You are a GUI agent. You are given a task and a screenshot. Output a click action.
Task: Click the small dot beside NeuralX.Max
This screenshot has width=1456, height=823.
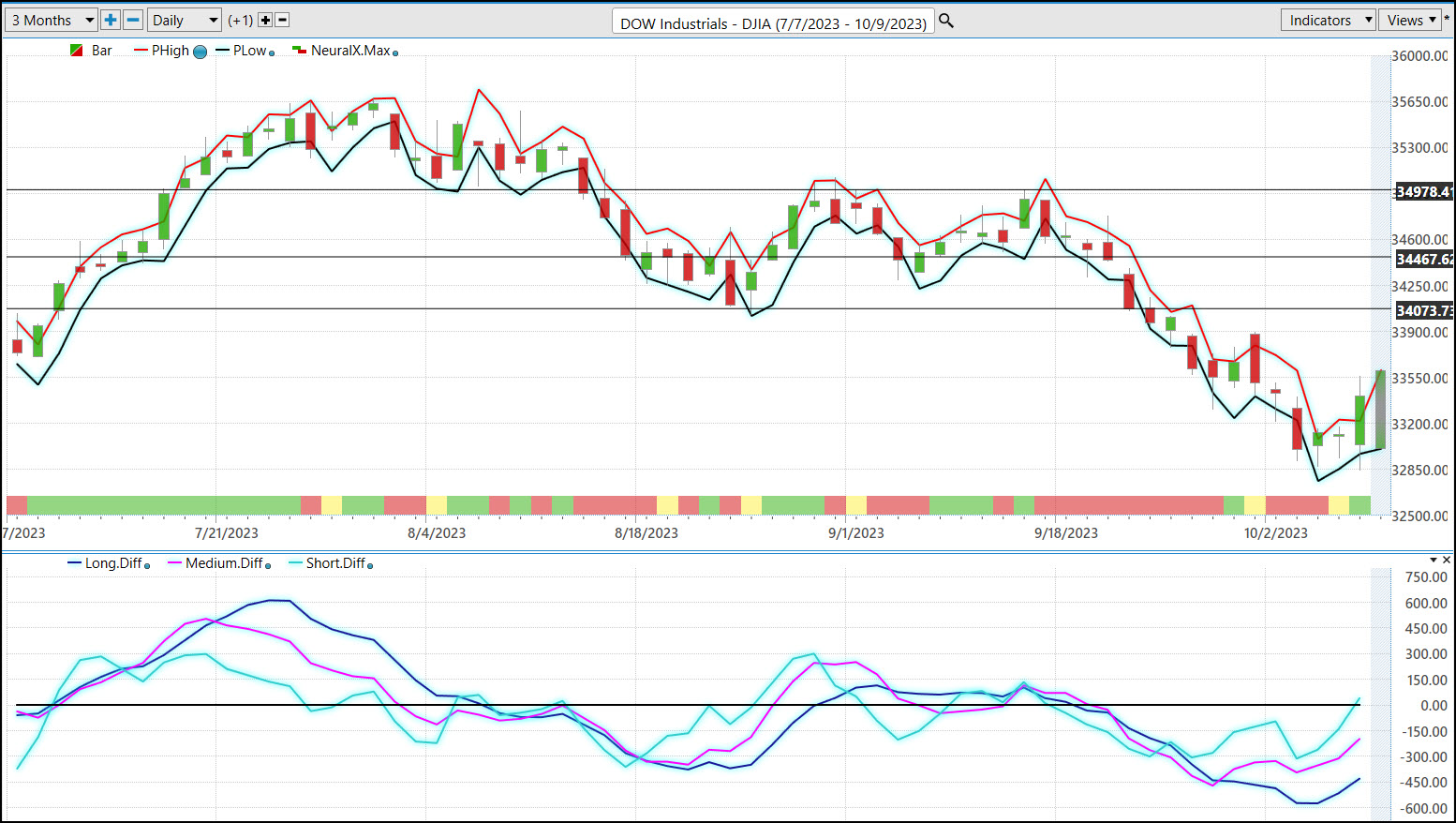pyautogui.click(x=394, y=53)
